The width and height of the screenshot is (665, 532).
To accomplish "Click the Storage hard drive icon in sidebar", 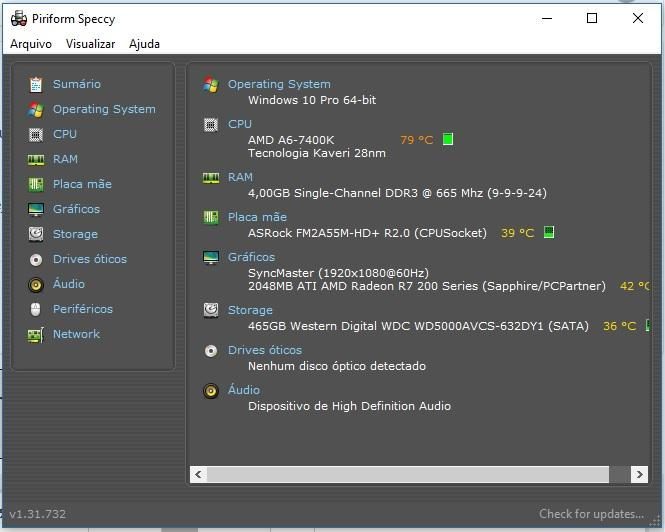I will 36,234.
